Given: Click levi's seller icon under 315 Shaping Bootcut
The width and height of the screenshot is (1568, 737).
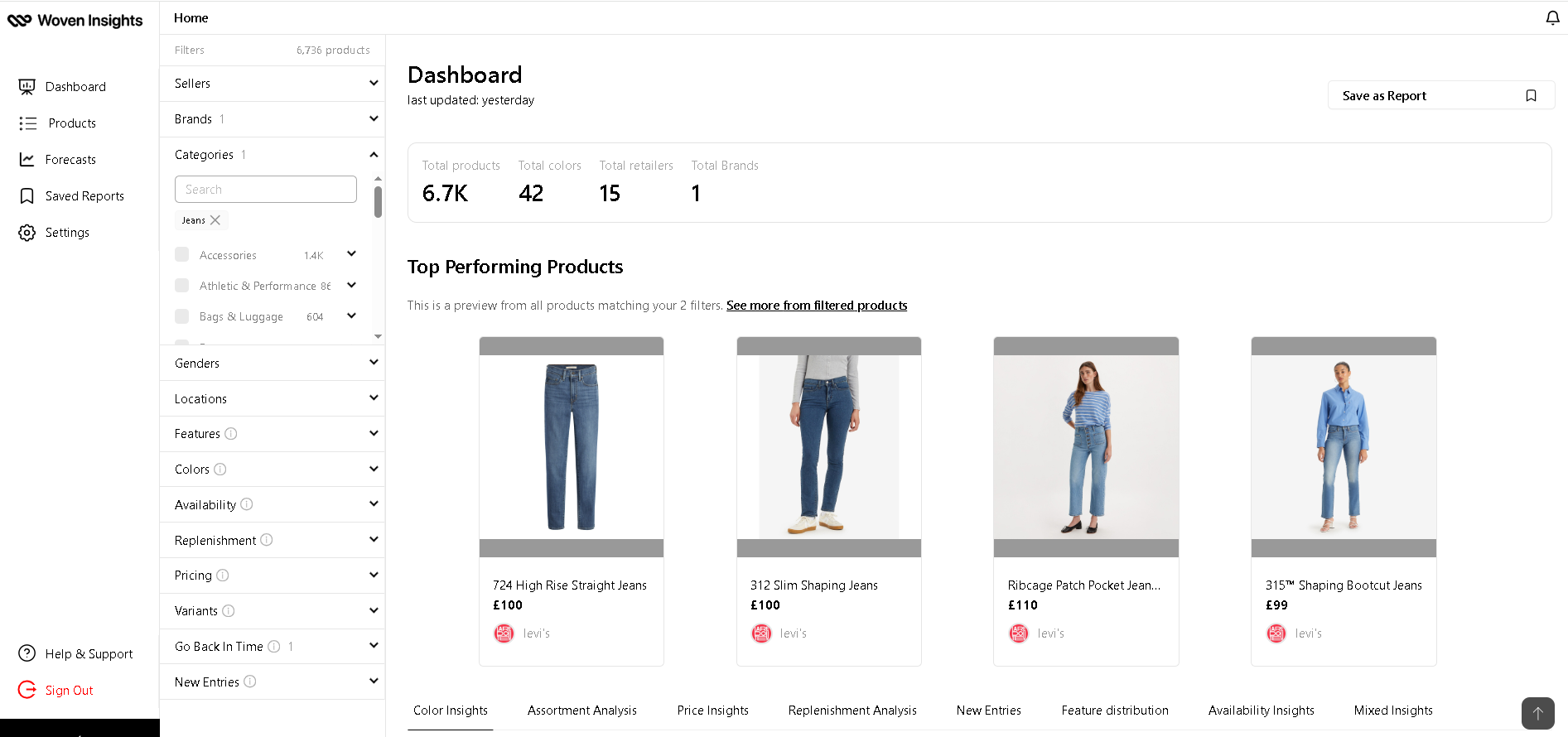Looking at the screenshot, I should pos(1276,633).
